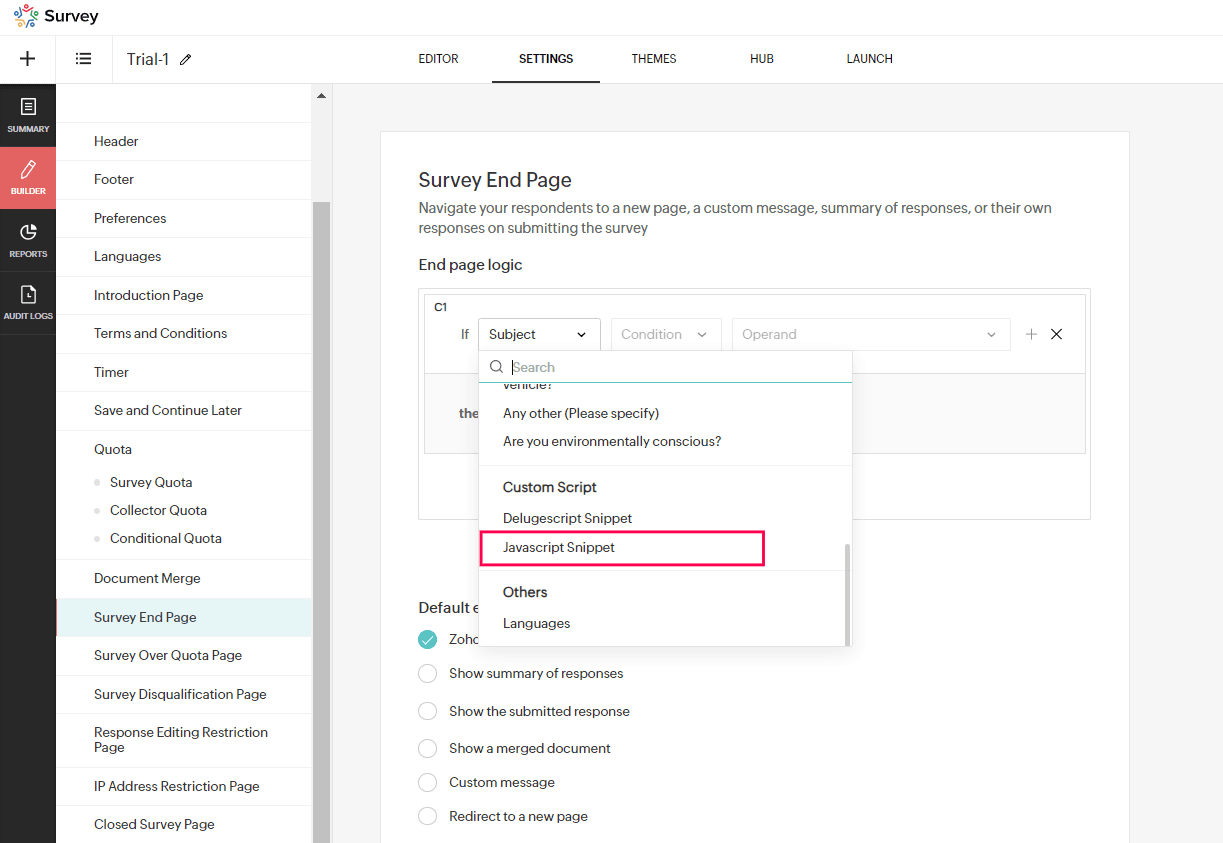Image resolution: width=1223 pixels, height=843 pixels.
Task: Open the Reports sidebar icon
Action: 28,240
